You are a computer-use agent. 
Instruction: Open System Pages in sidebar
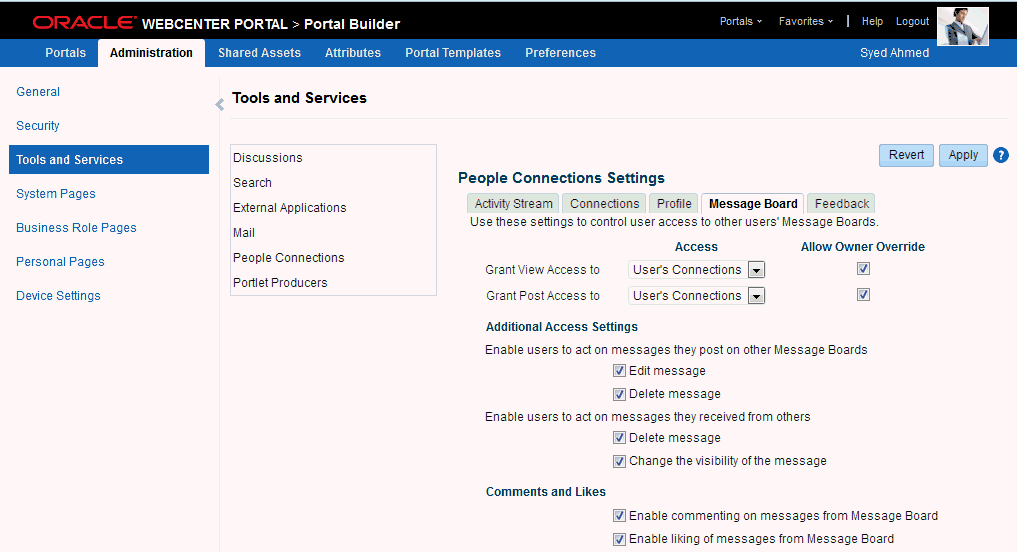coord(56,194)
